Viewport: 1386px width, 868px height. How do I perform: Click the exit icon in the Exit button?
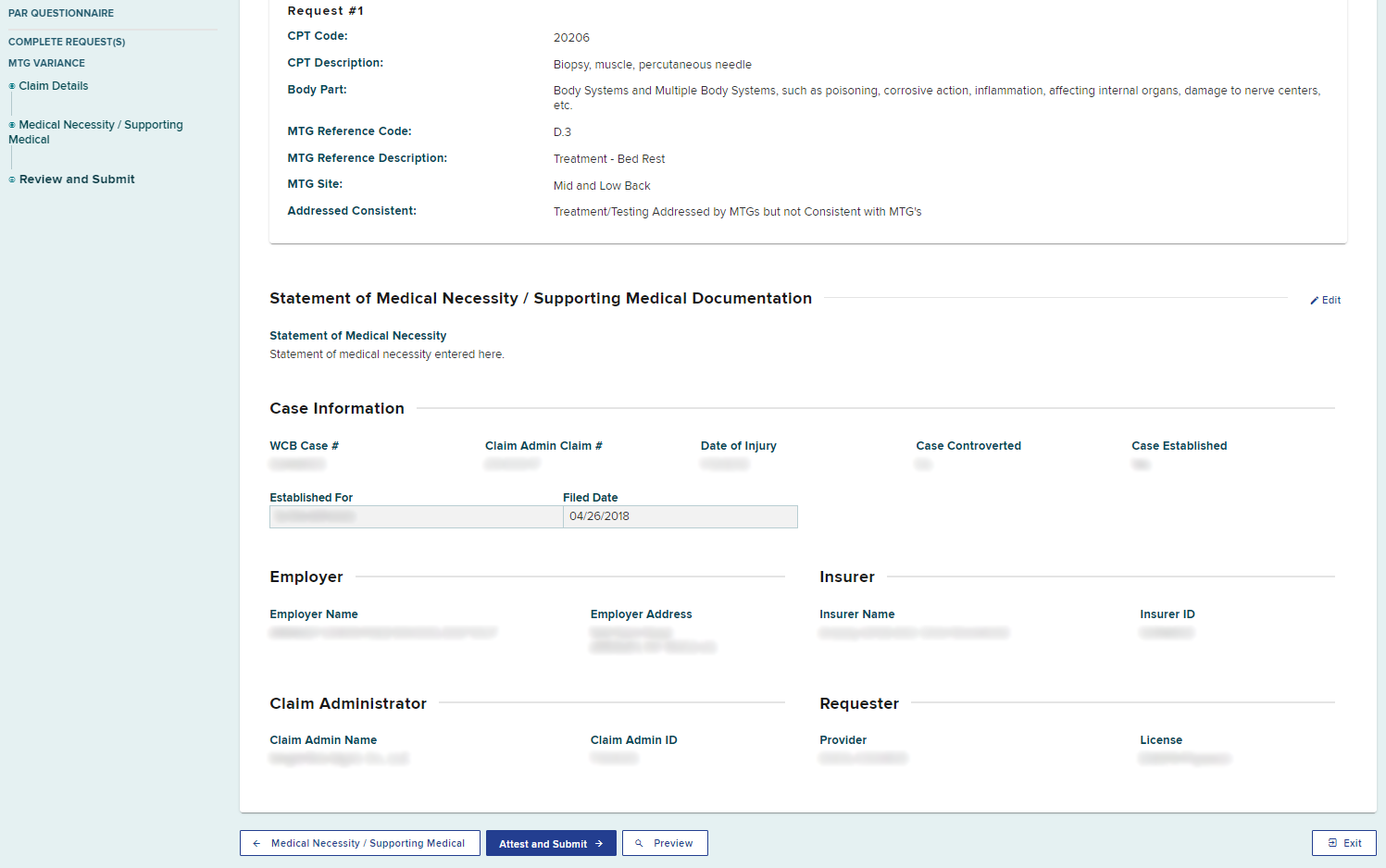tap(1332, 844)
